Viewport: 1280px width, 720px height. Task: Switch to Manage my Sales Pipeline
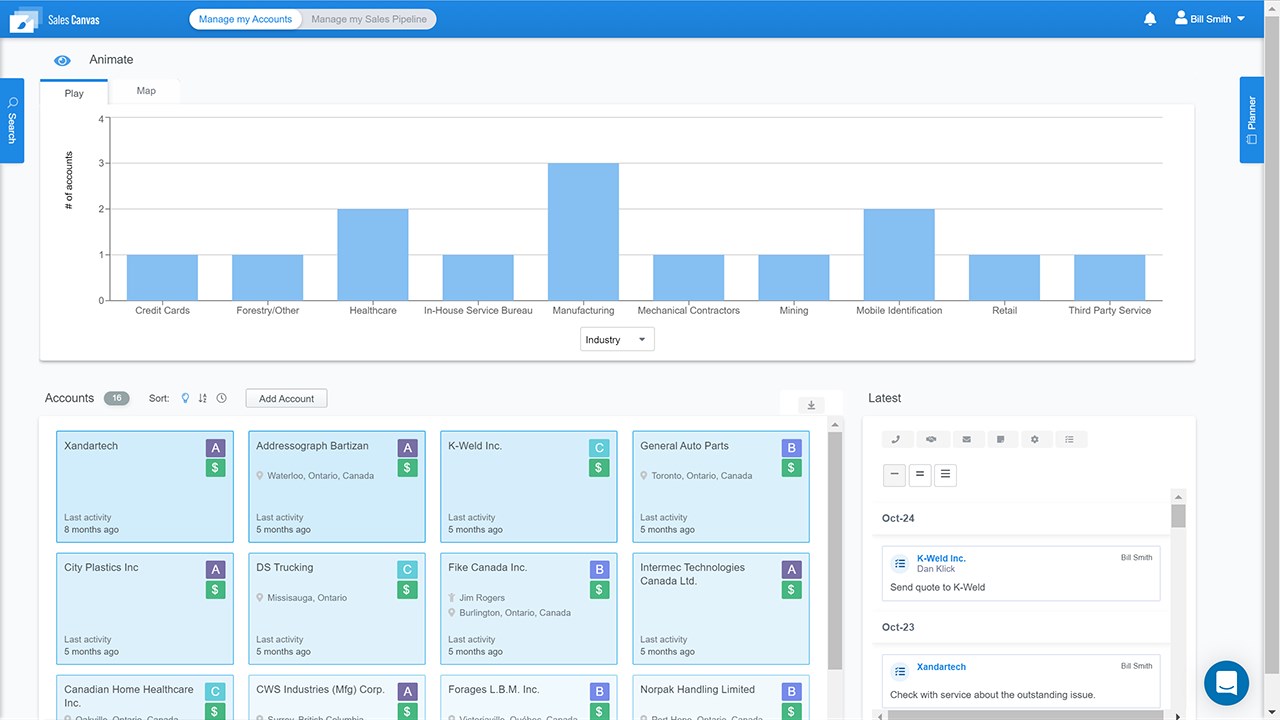click(369, 19)
